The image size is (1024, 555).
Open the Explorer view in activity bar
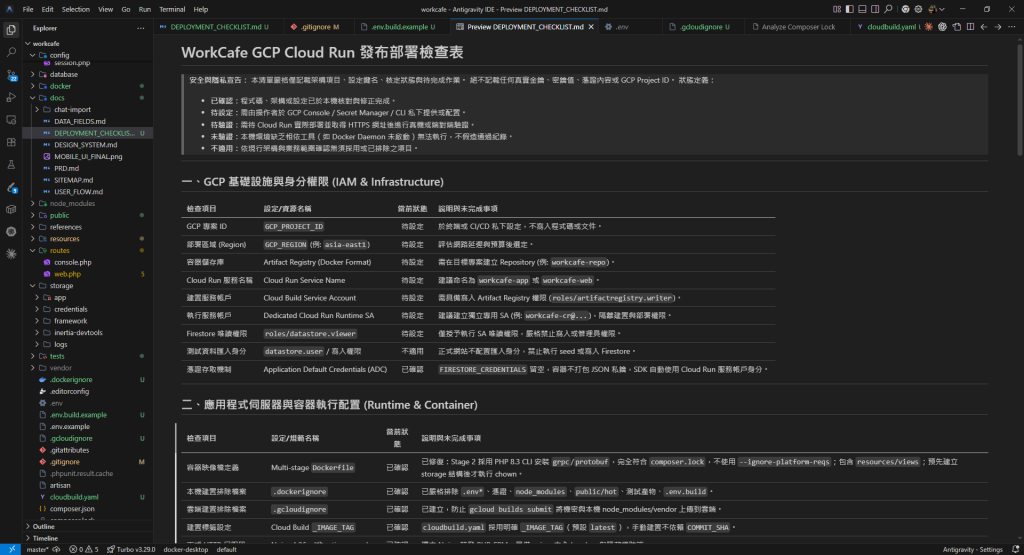coord(11,30)
